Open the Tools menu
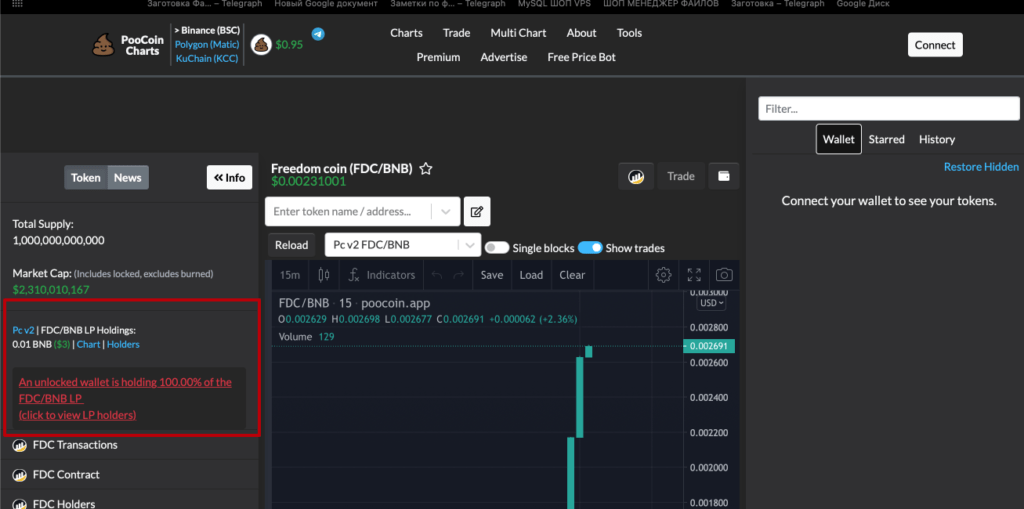 tap(629, 33)
